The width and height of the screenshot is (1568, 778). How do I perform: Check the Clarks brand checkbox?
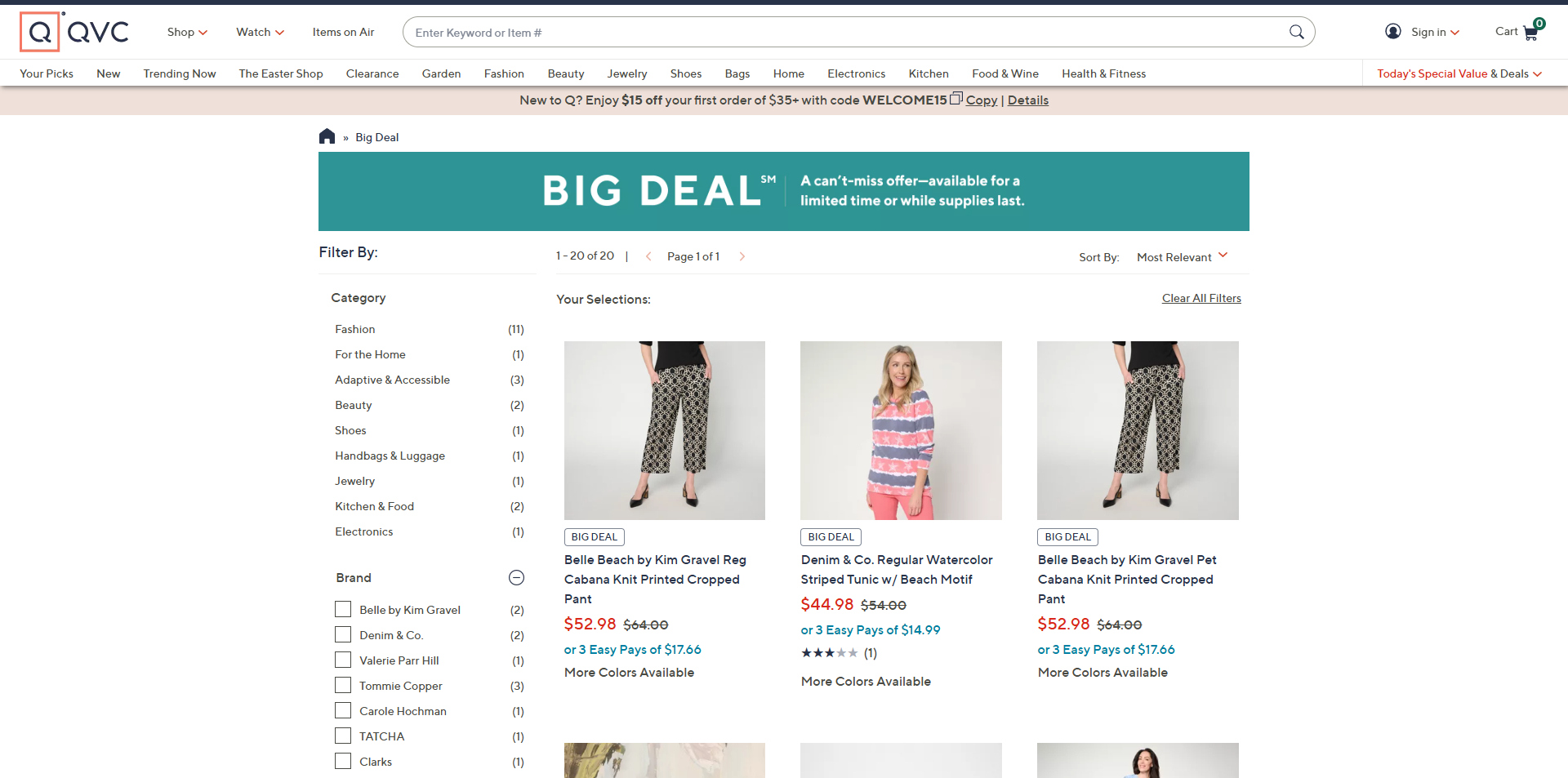(x=342, y=761)
